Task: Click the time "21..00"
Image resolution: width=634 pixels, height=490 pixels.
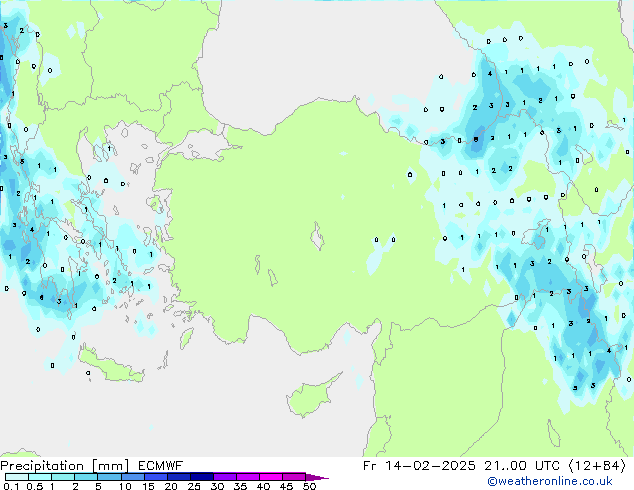Action: (505, 466)
